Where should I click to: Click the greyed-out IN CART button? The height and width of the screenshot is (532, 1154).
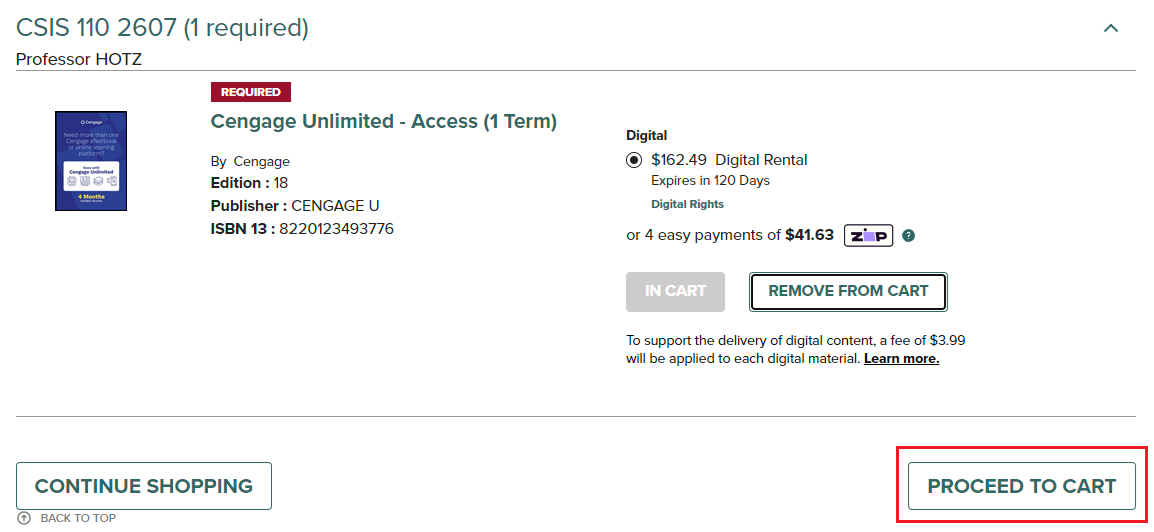[x=675, y=291]
